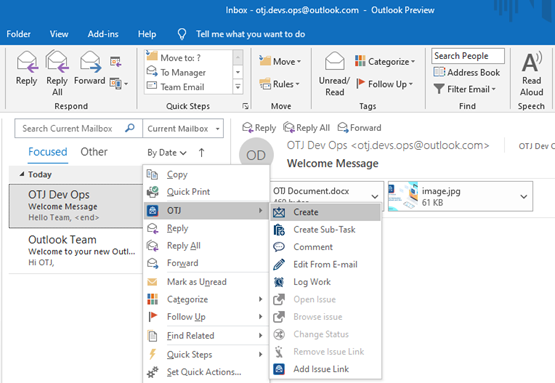Open the By Date sort dropdown
This screenshot has width=555, height=383.
[x=167, y=153]
